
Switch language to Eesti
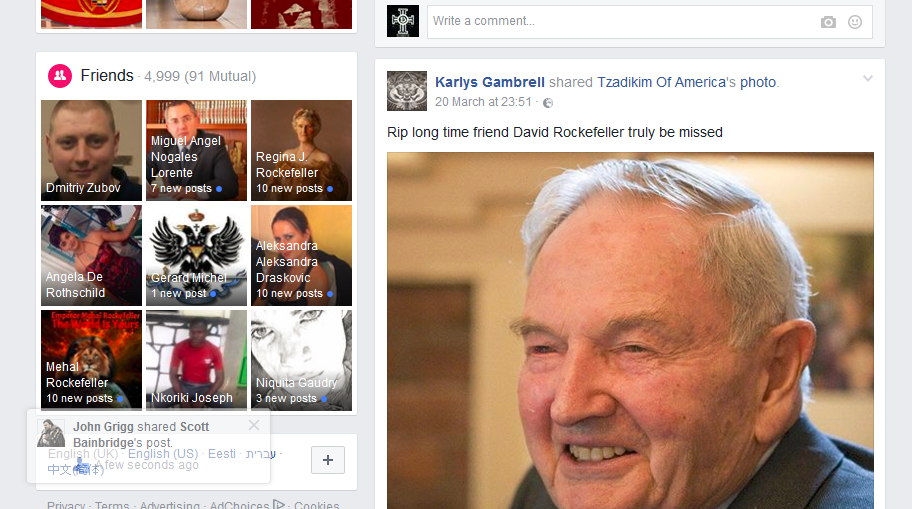(x=222, y=454)
